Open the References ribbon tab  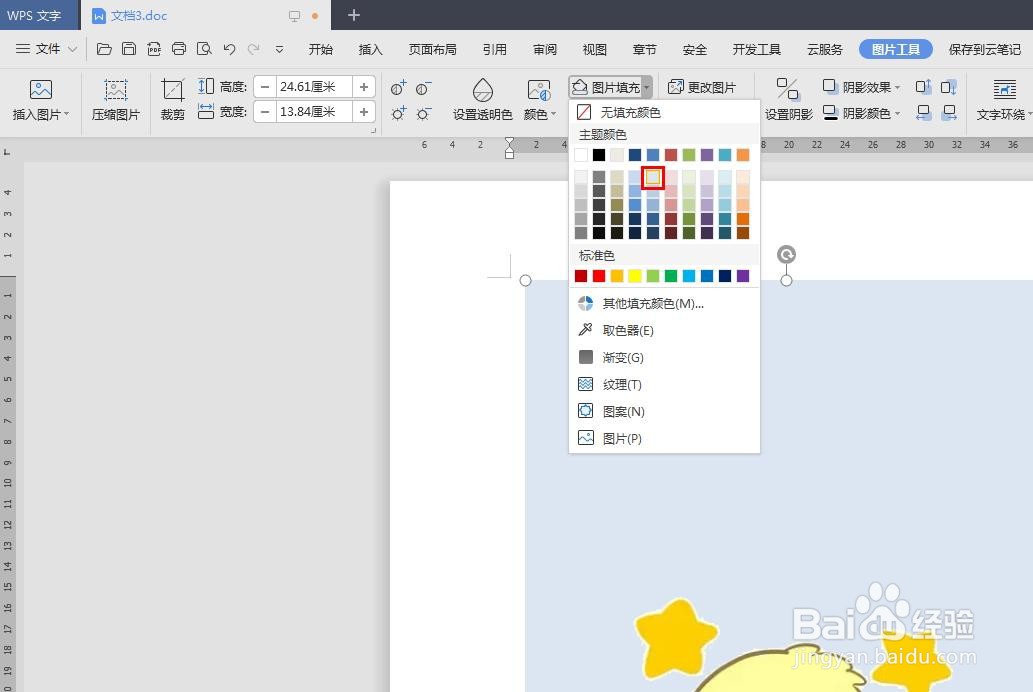(x=495, y=49)
